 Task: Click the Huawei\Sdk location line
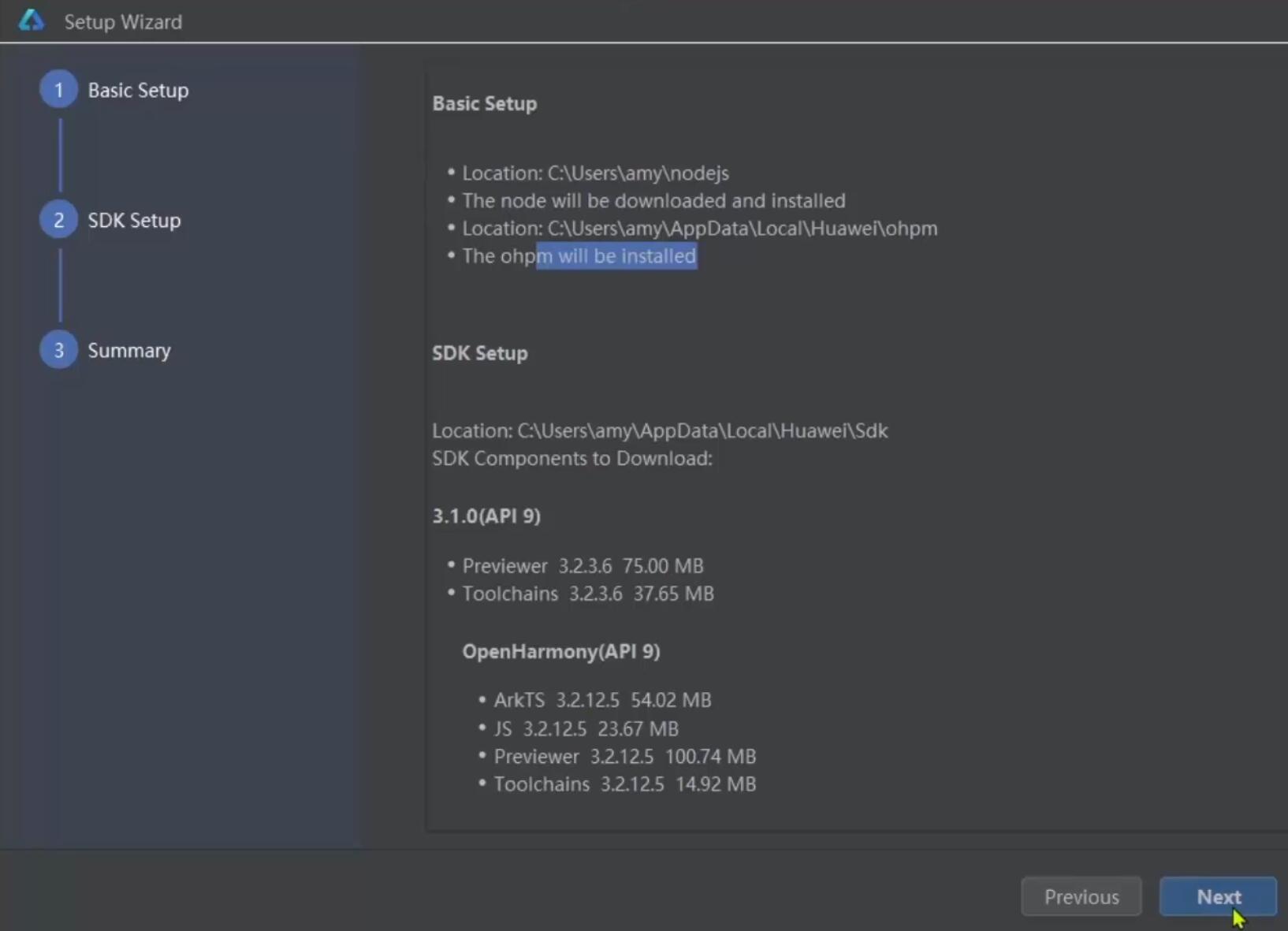point(660,430)
